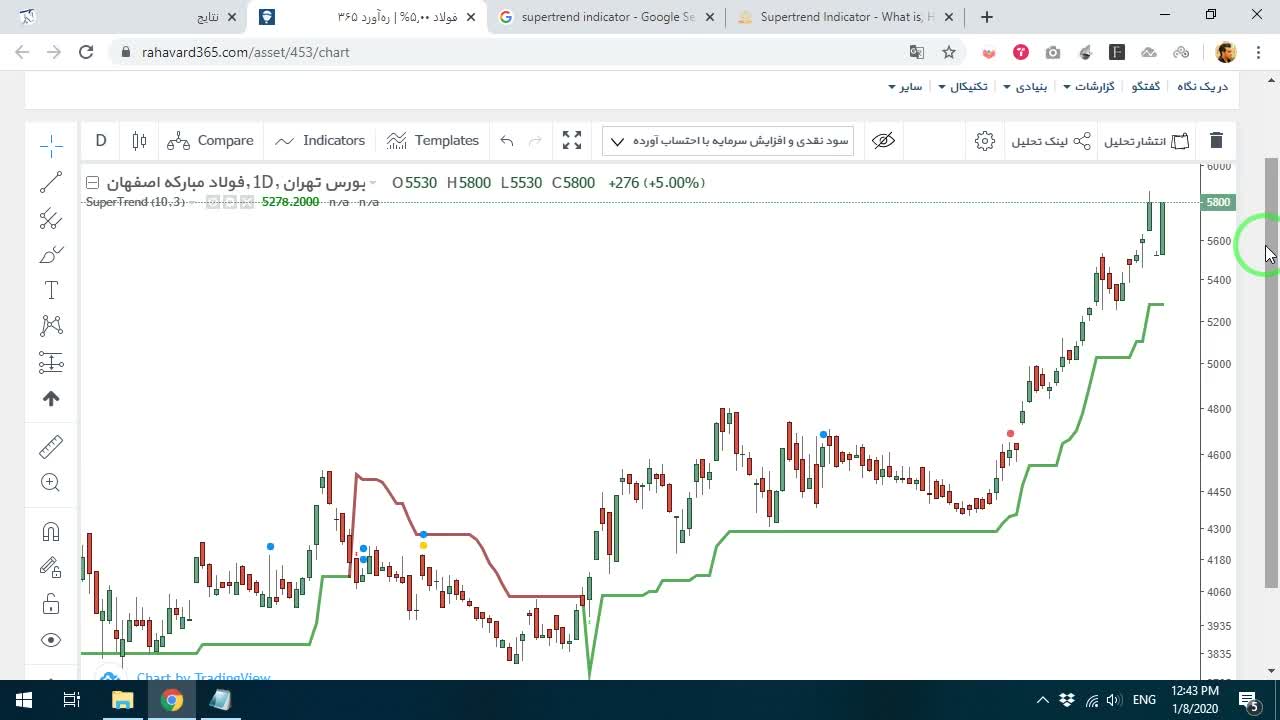Open chart settings gear icon
The height and width of the screenshot is (720, 1280).
pyautogui.click(x=985, y=141)
